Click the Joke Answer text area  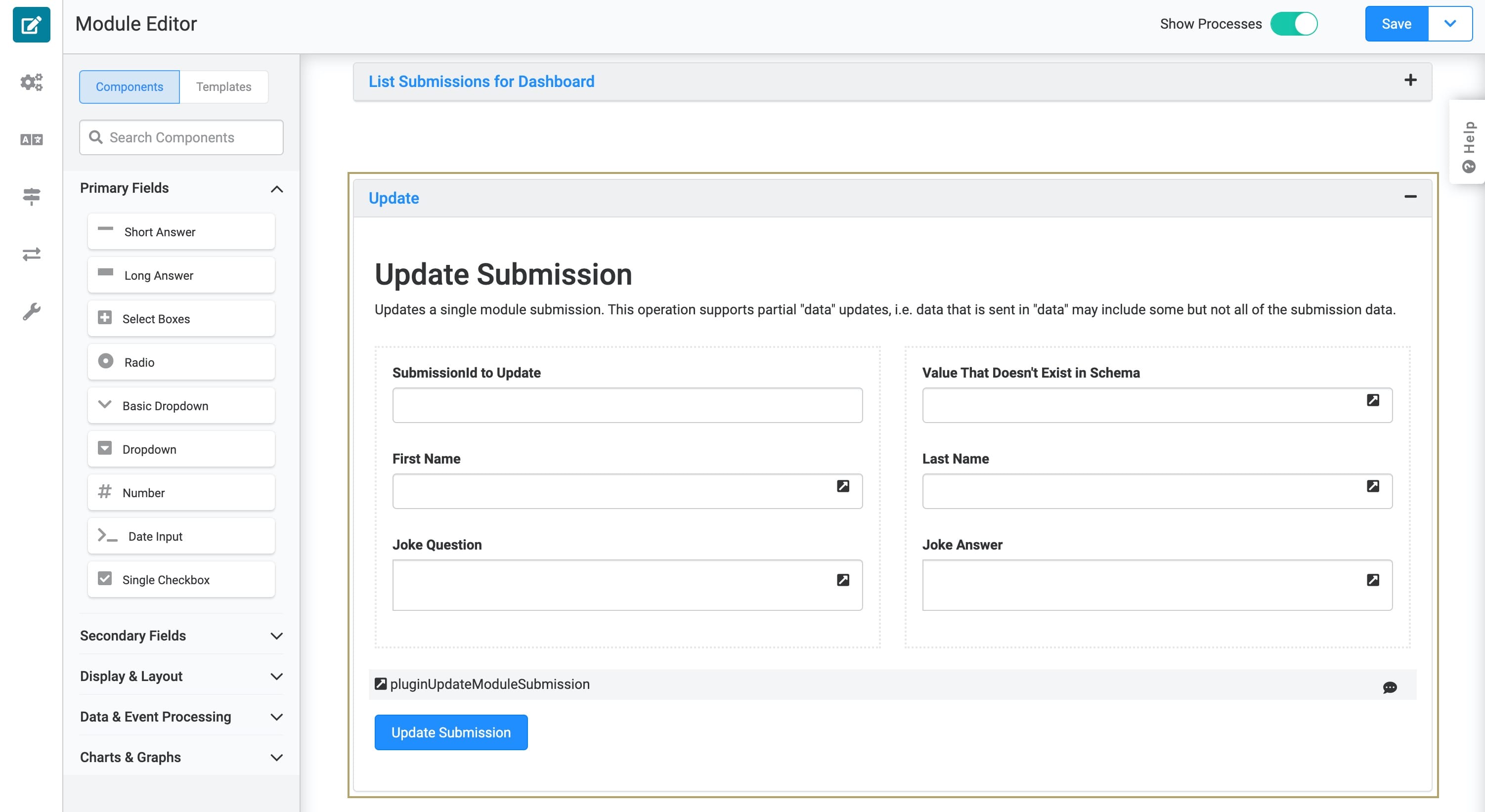(1157, 585)
